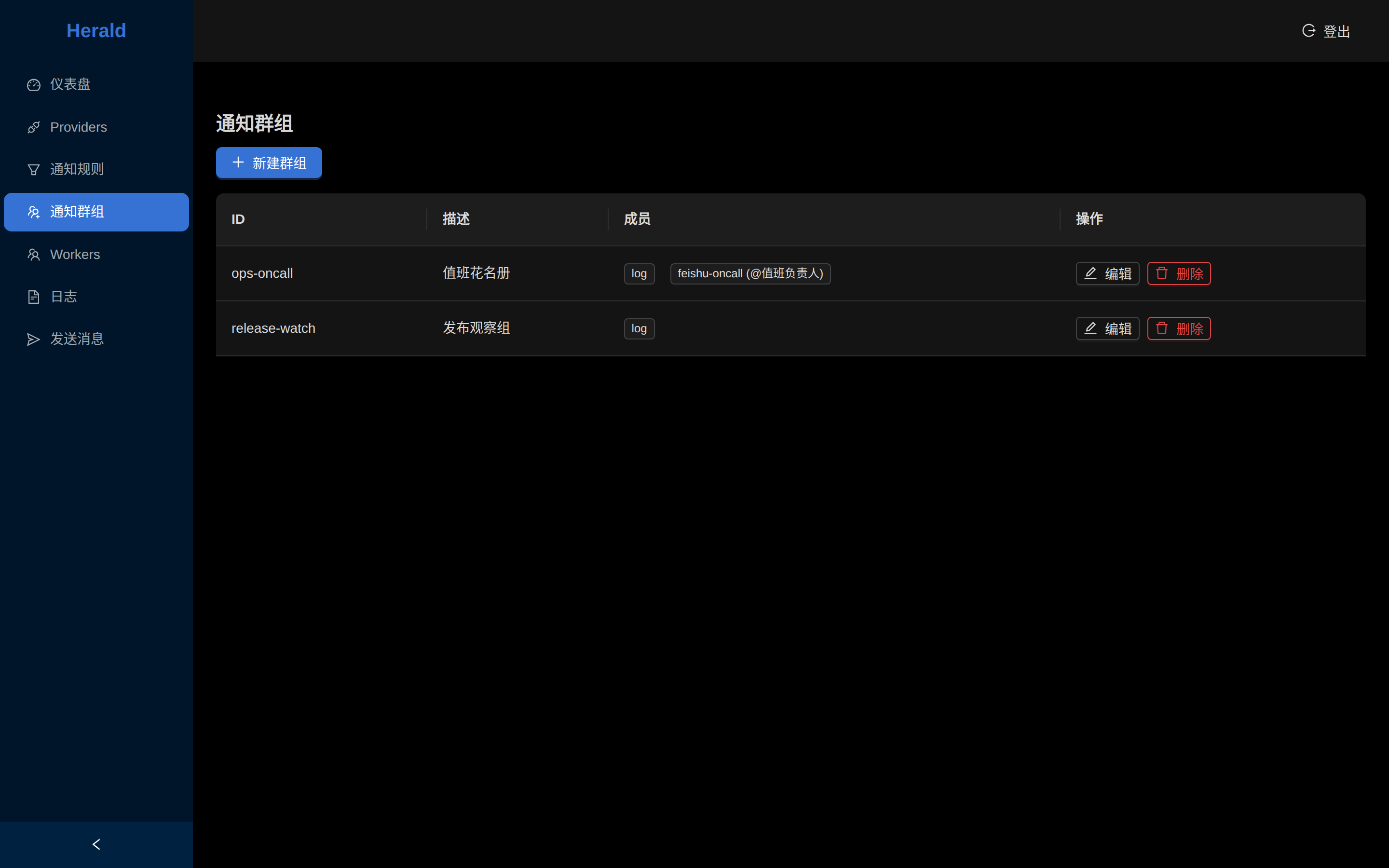Click the trash icon in ops-oncall row
The image size is (1389, 868).
1162,273
